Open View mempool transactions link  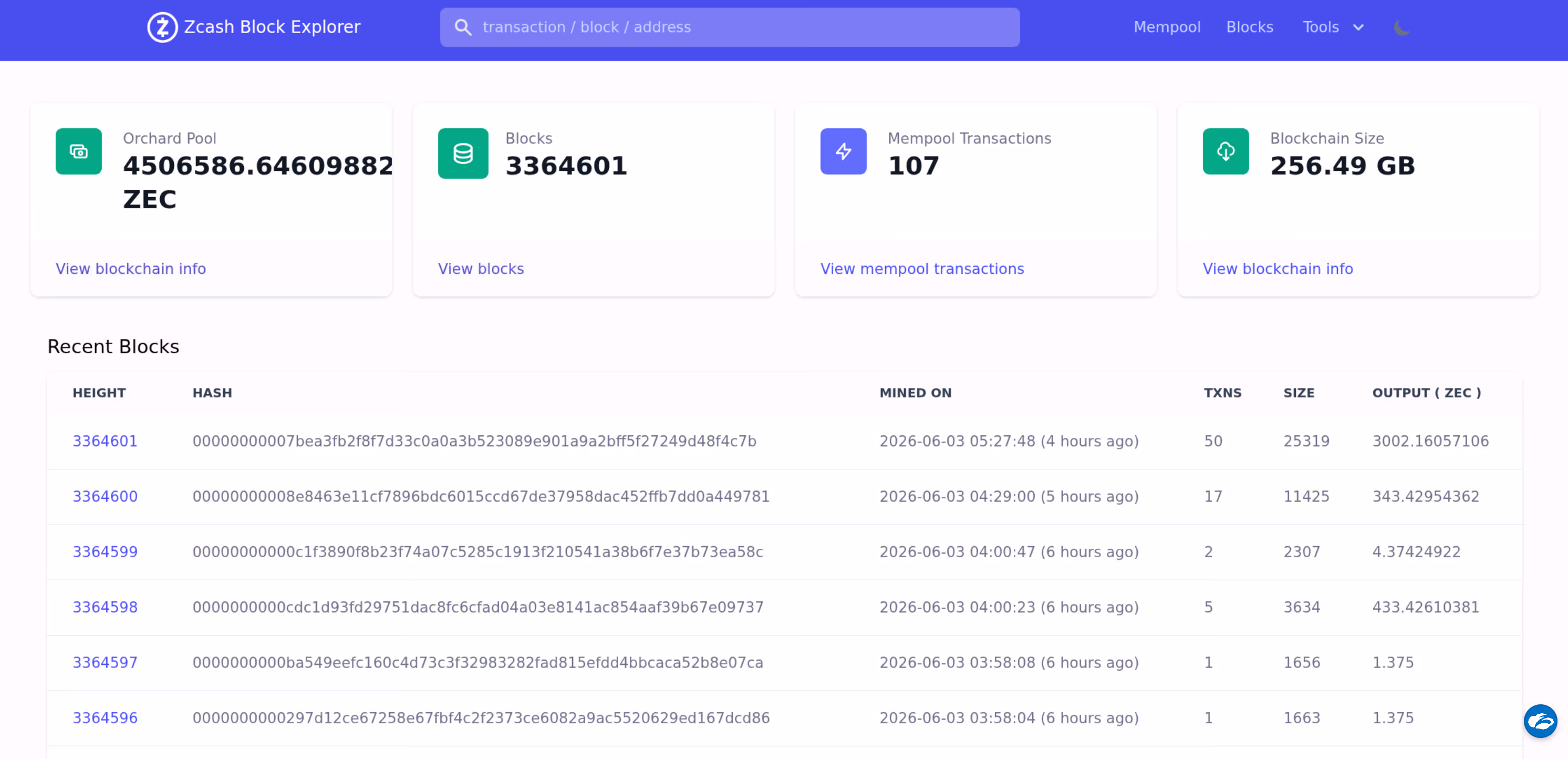(x=921, y=269)
